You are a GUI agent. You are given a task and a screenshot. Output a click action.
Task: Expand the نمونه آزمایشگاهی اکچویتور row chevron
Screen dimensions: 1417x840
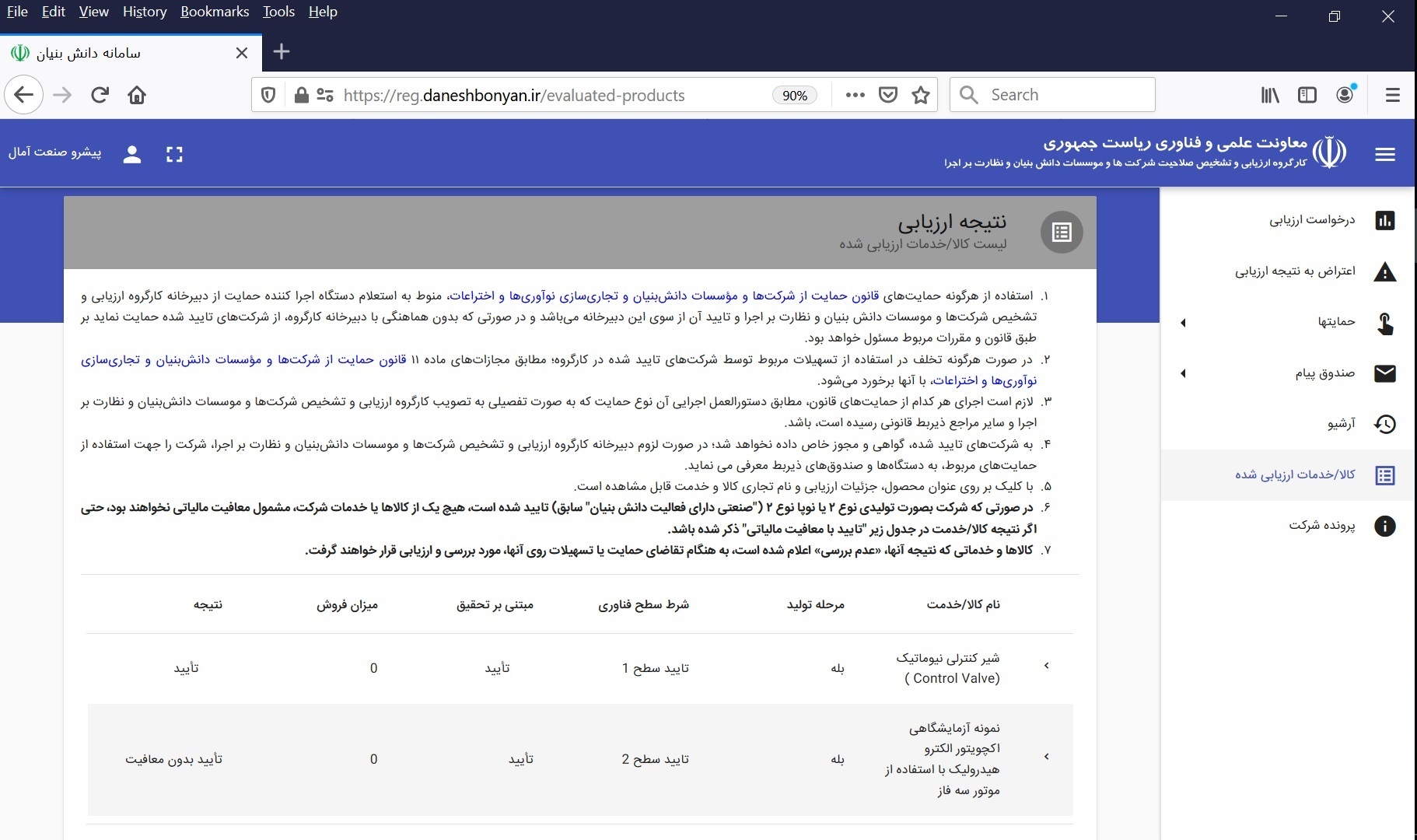pos(1047,757)
